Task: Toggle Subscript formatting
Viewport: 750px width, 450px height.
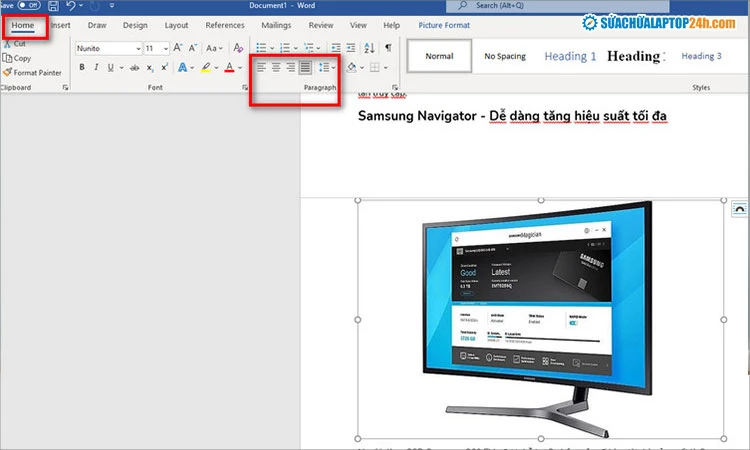Action: tap(150, 67)
